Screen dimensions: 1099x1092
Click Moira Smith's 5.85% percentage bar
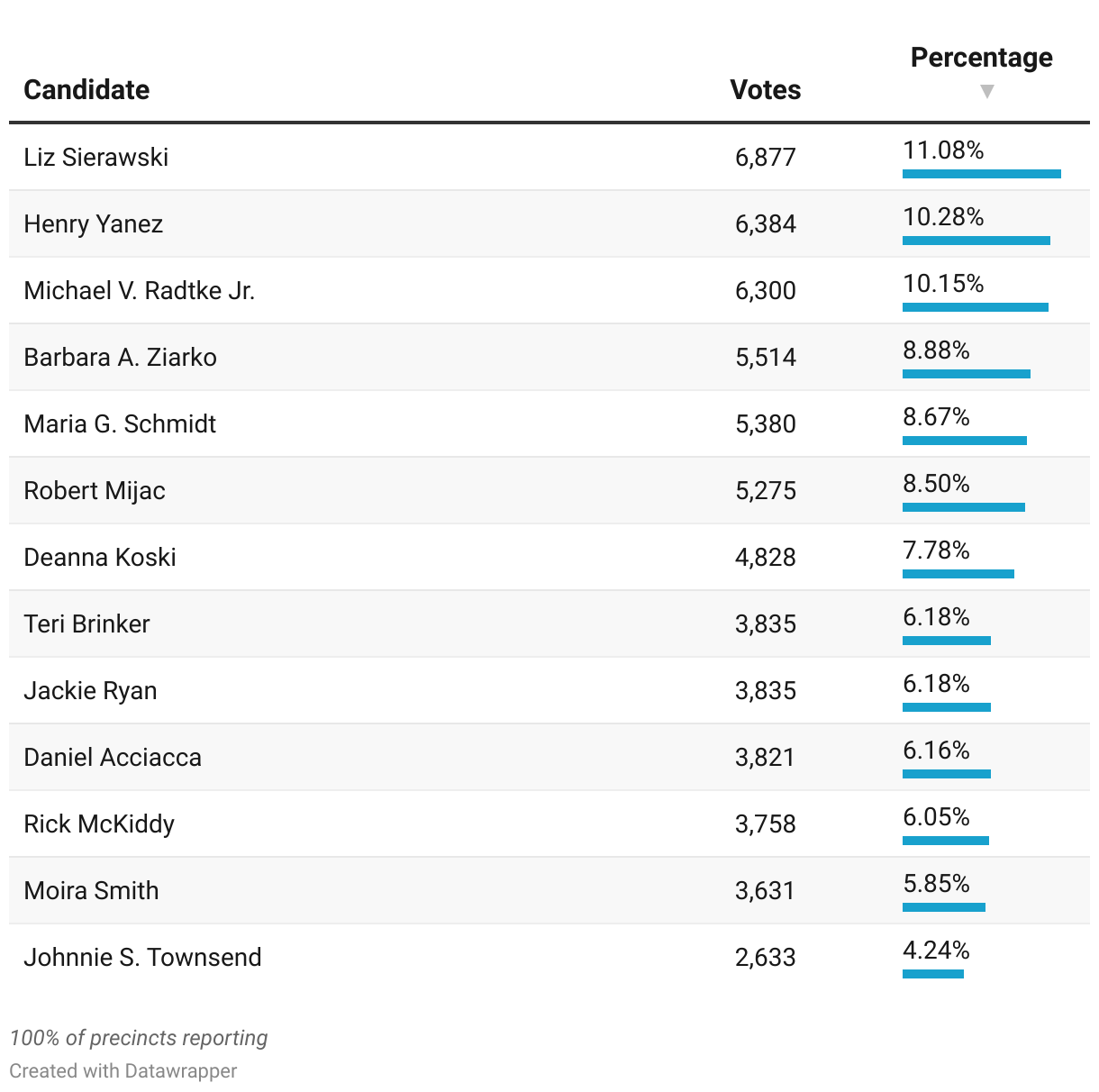click(943, 907)
